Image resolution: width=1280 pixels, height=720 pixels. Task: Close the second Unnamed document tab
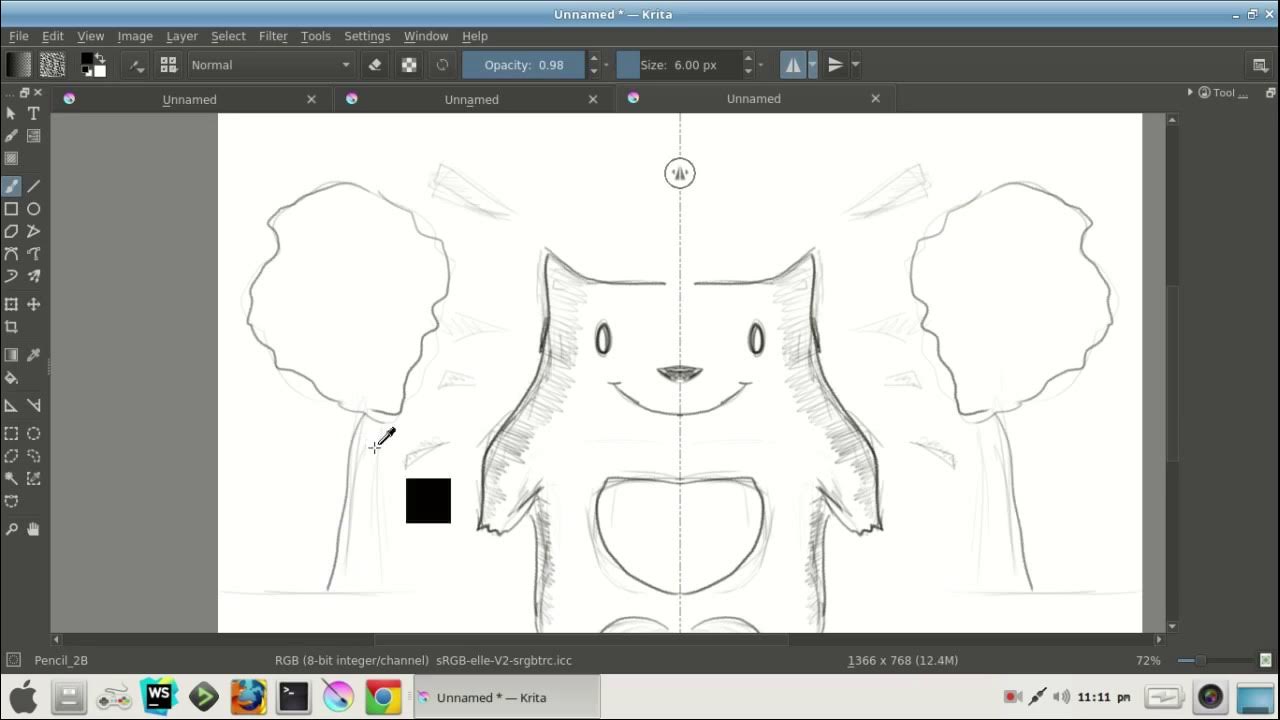593,99
